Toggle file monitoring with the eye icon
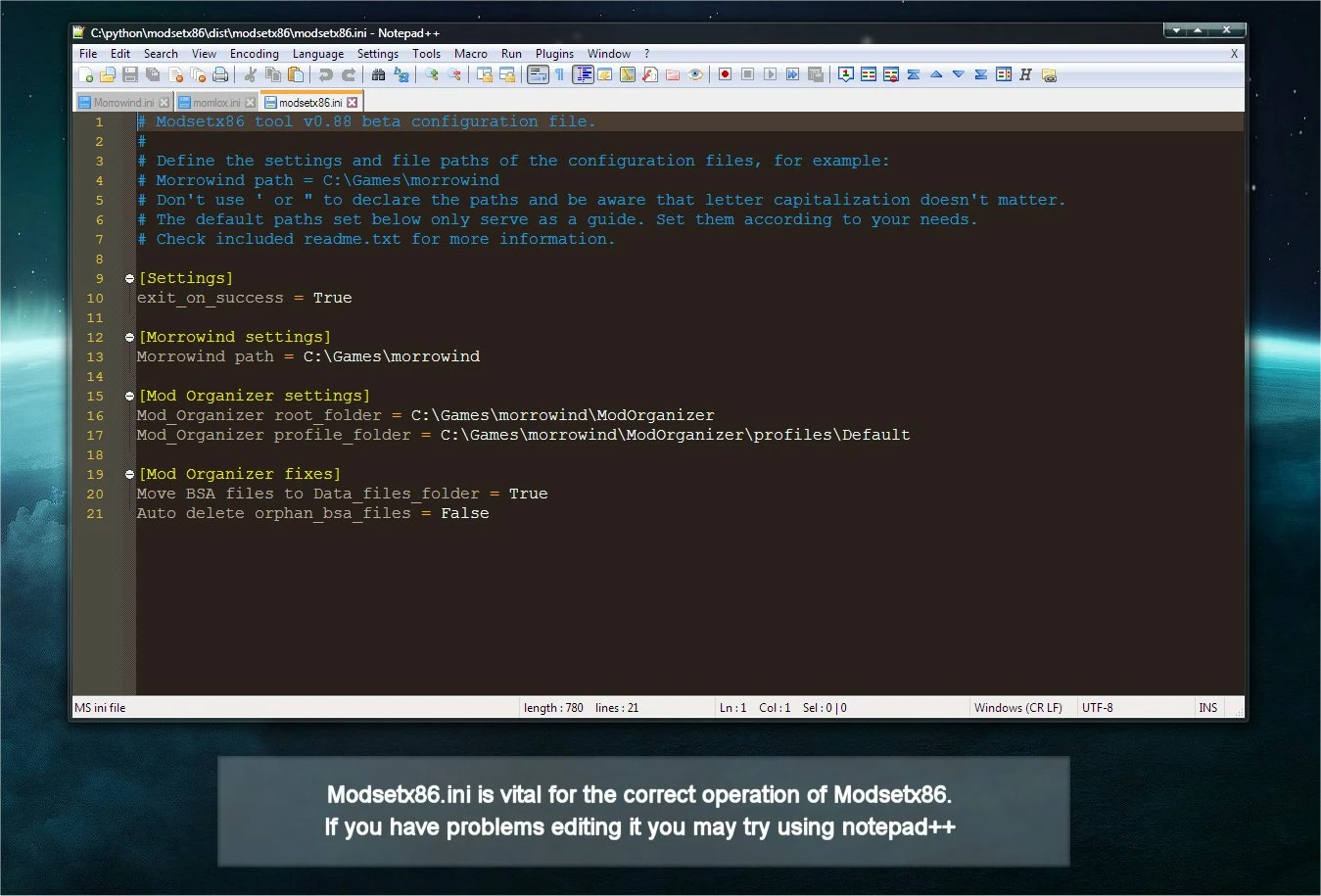The width and height of the screenshot is (1321, 896). (x=695, y=74)
